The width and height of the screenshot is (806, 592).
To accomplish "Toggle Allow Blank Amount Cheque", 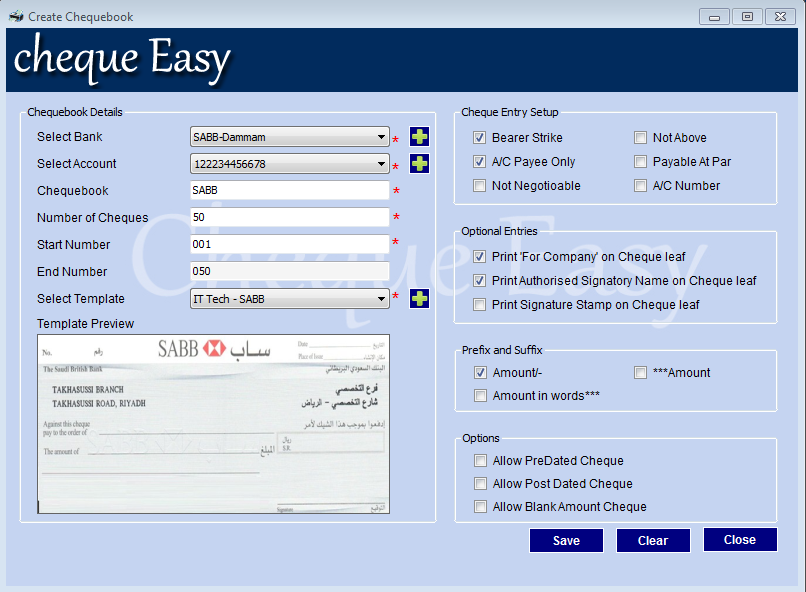I will click(x=480, y=506).
